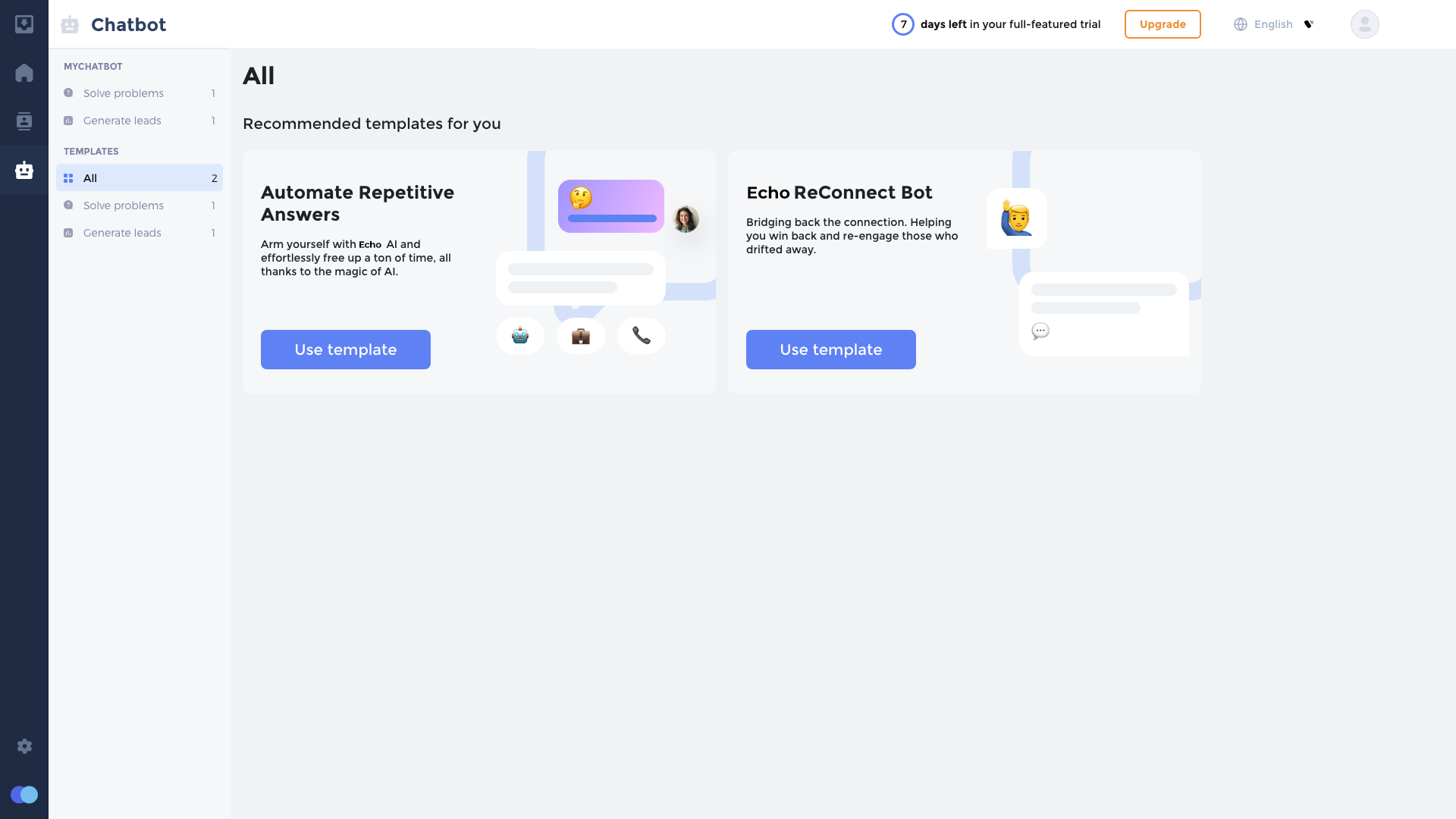Click the briefcase emoji chip
1456x819 pixels.
tap(581, 336)
